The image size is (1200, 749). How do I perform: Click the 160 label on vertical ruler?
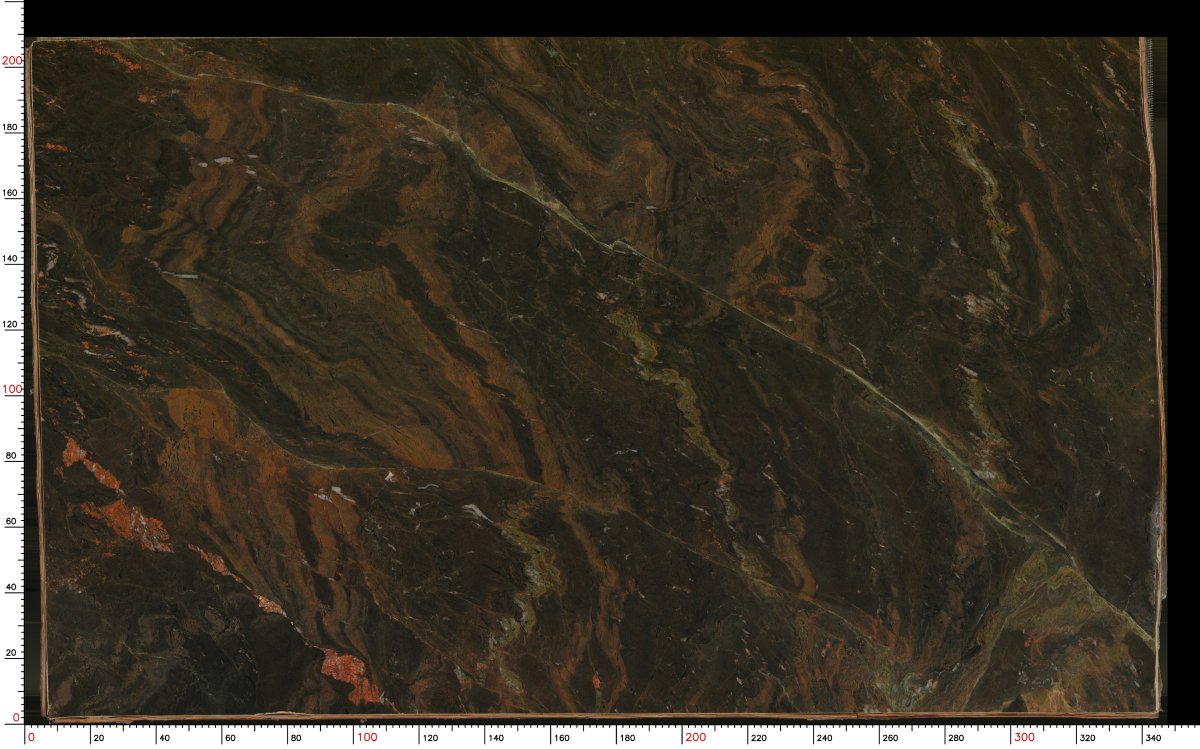tap(12, 193)
